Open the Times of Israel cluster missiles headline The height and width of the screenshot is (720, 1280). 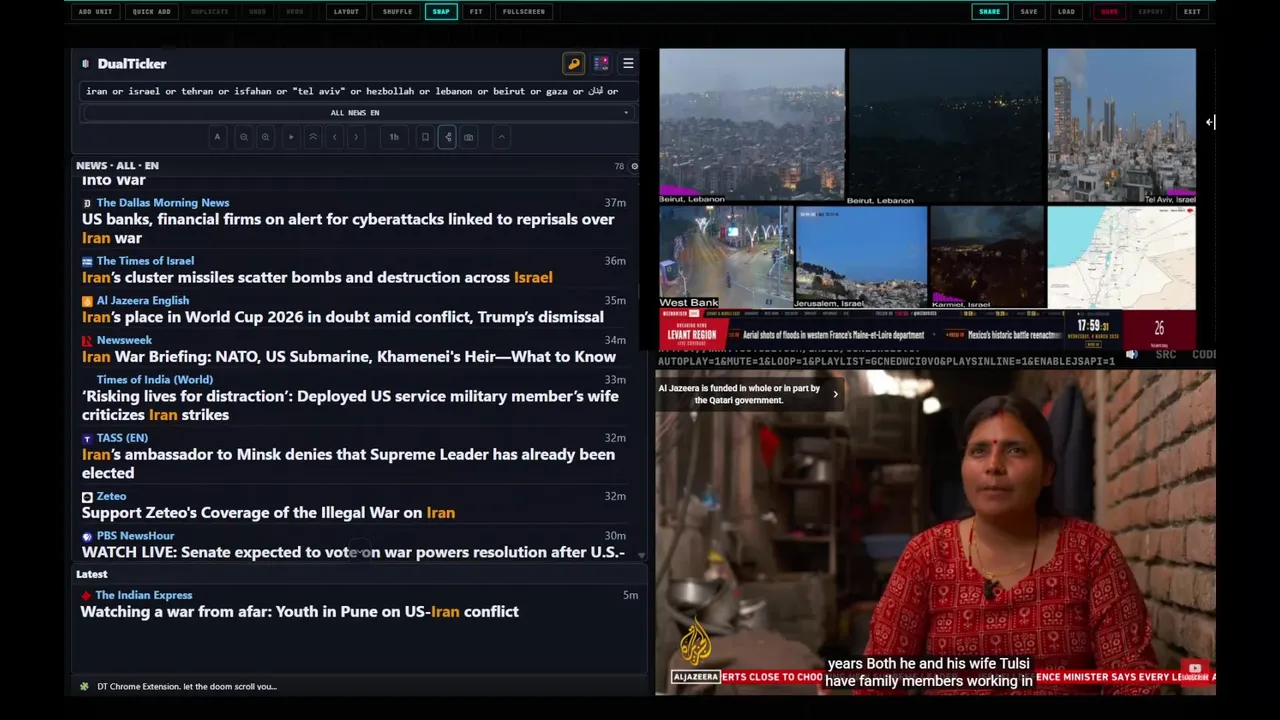(317, 278)
